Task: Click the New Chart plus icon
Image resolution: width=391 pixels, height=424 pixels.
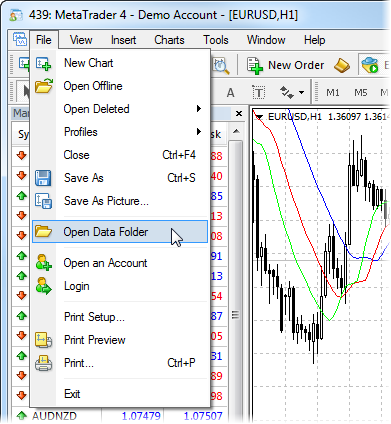Action: point(43,63)
